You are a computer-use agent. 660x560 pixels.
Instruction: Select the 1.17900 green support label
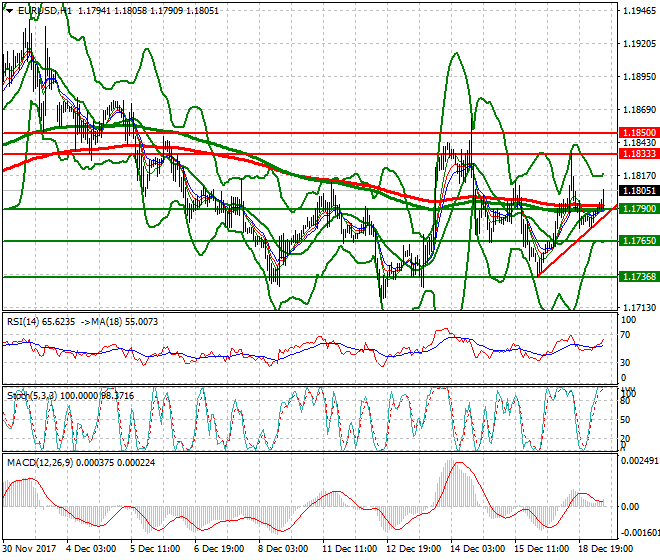click(639, 209)
